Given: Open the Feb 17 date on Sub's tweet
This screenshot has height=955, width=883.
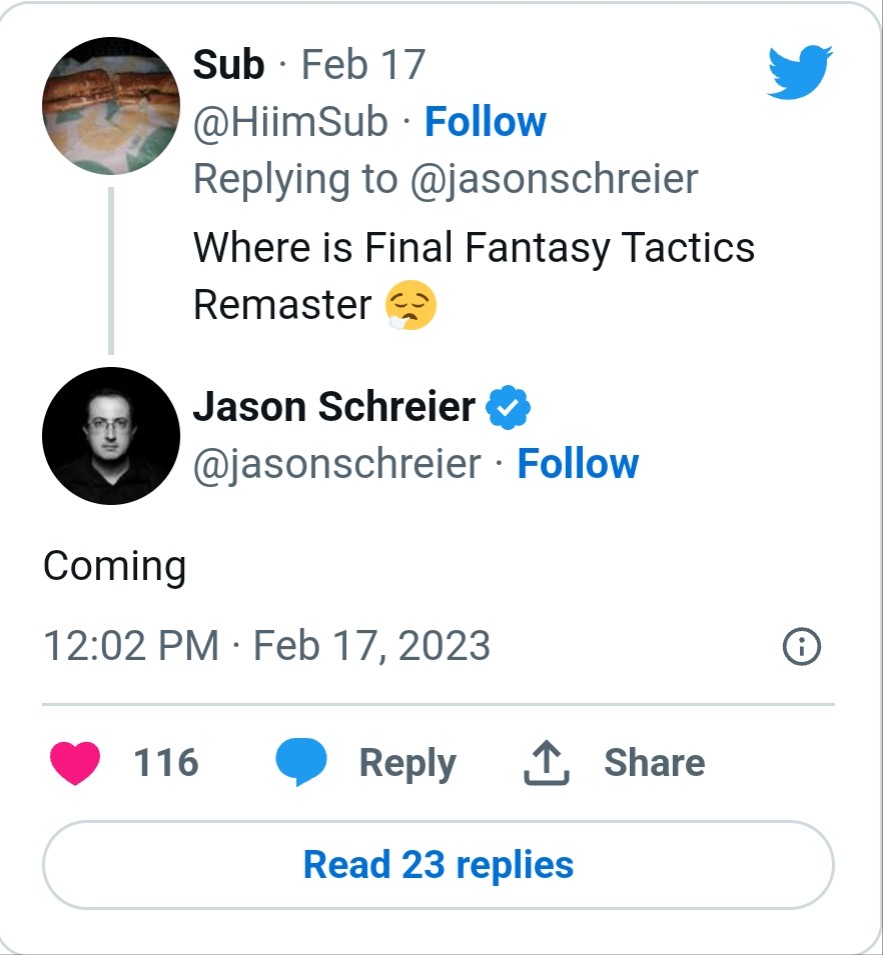Looking at the screenshot, I should point(364,65).
